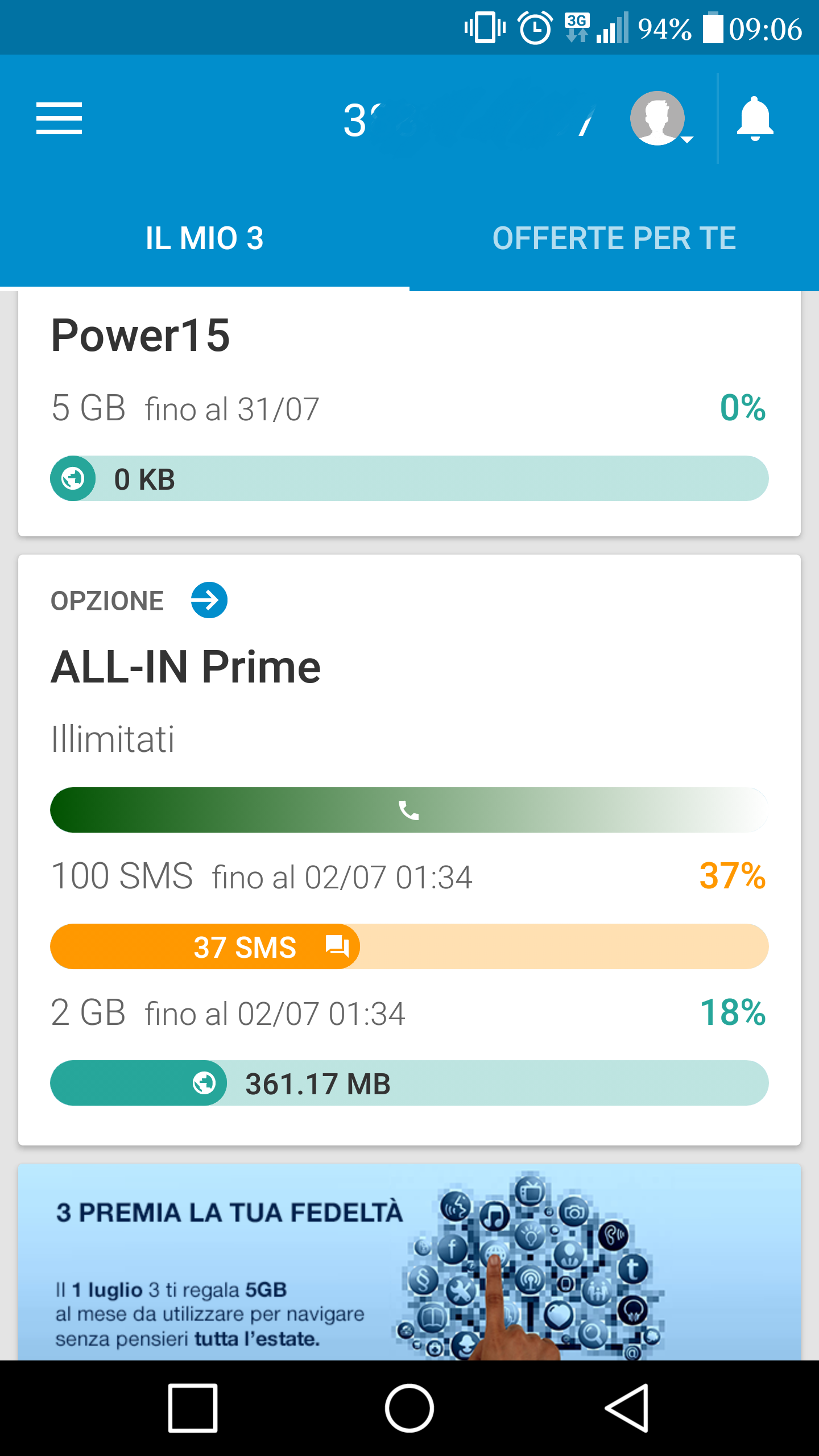Tap the globe icon in Power15 bar
The width and height of the screenshot is (819, 1456).
(x=73, y=478)
